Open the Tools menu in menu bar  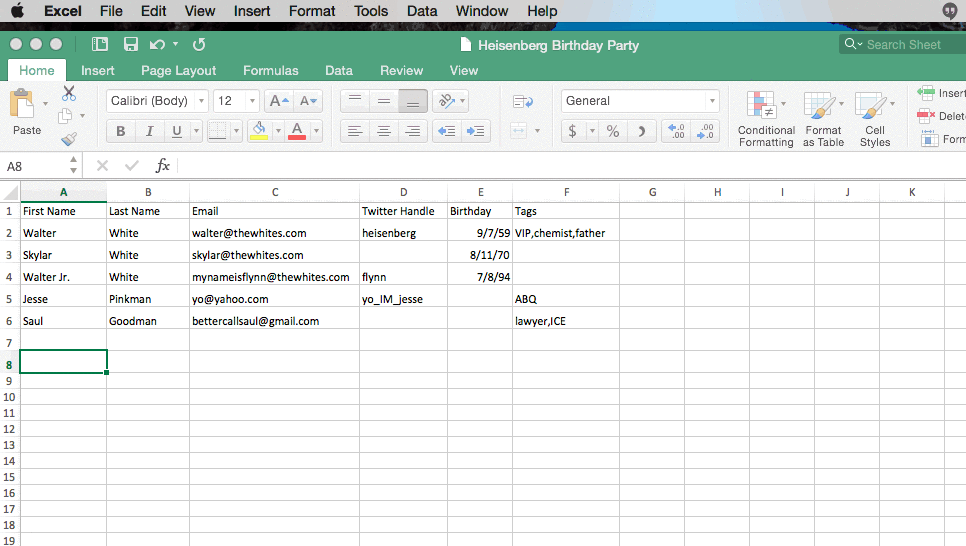(x=371, y=11)
